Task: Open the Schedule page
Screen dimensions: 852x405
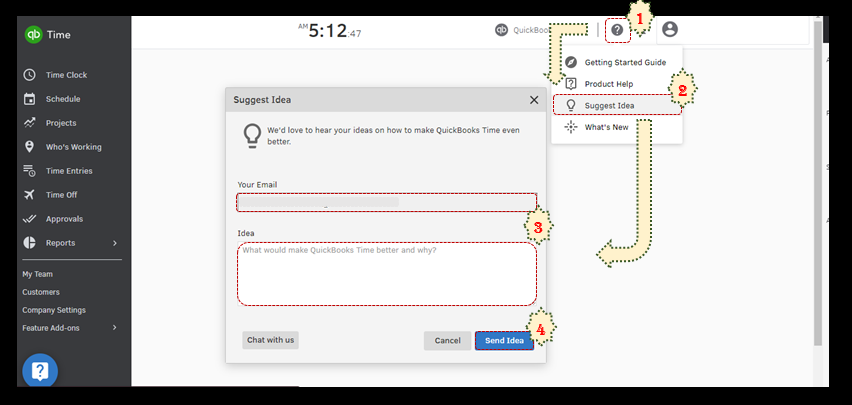Action: [x=63, y=99]
